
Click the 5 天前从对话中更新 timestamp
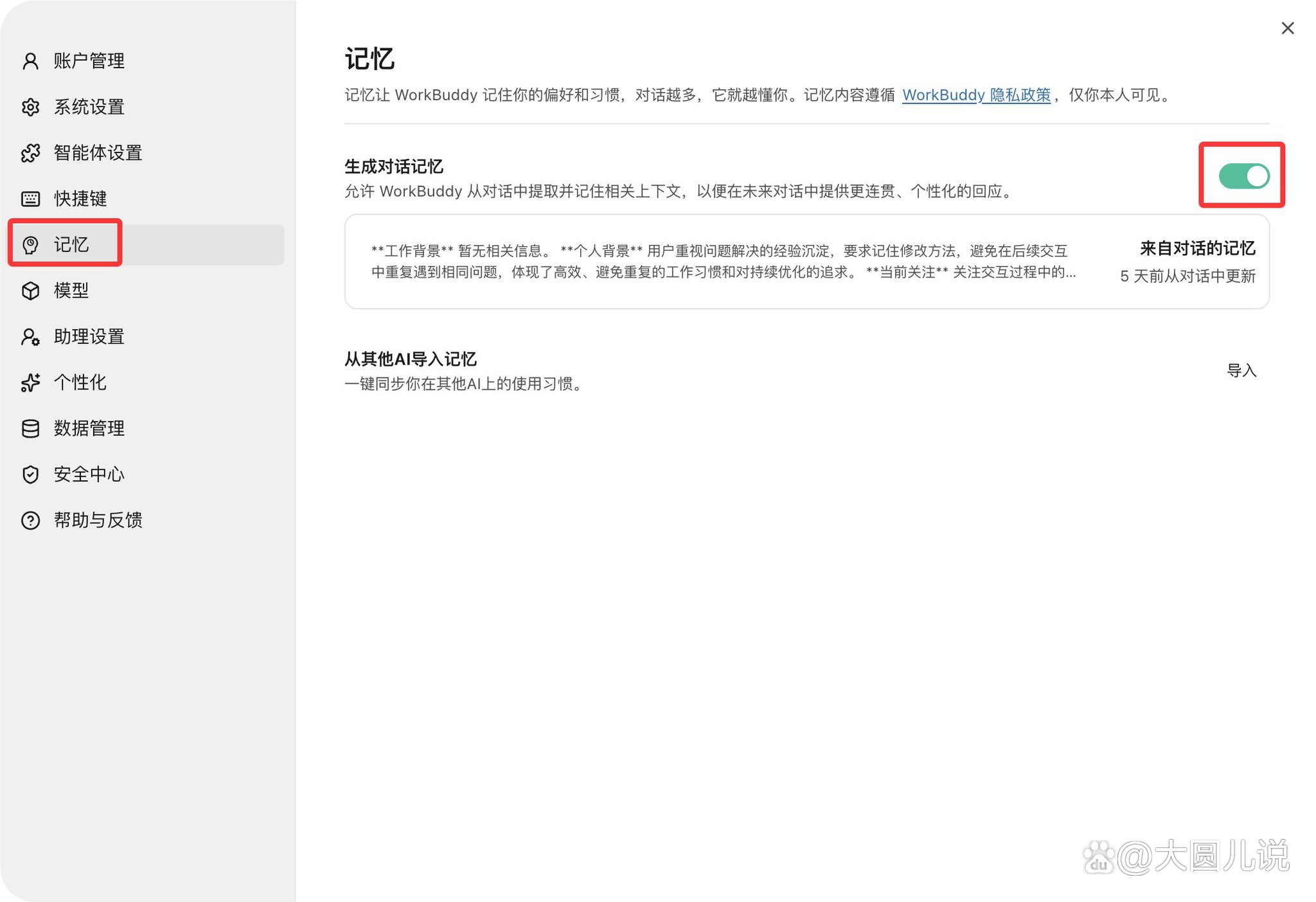click(x=1187, y=276)
